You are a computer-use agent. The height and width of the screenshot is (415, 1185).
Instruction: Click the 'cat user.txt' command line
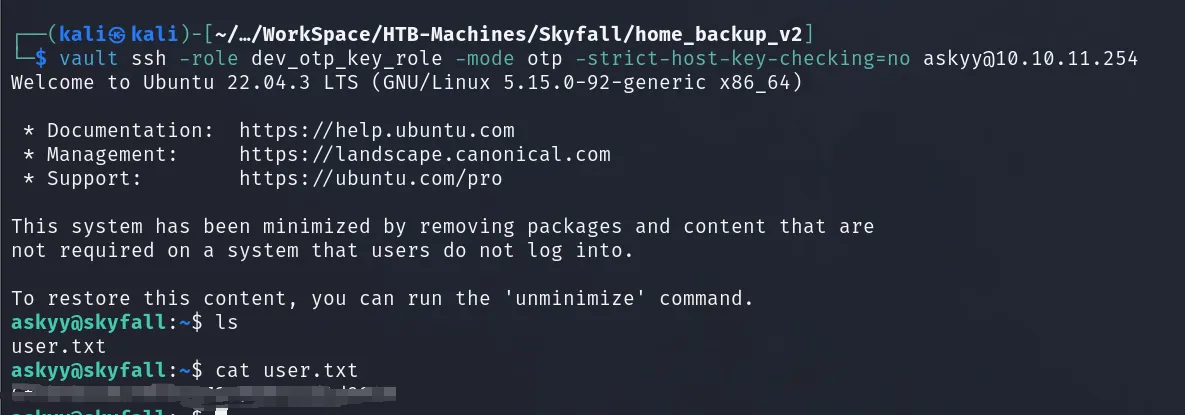286,370
